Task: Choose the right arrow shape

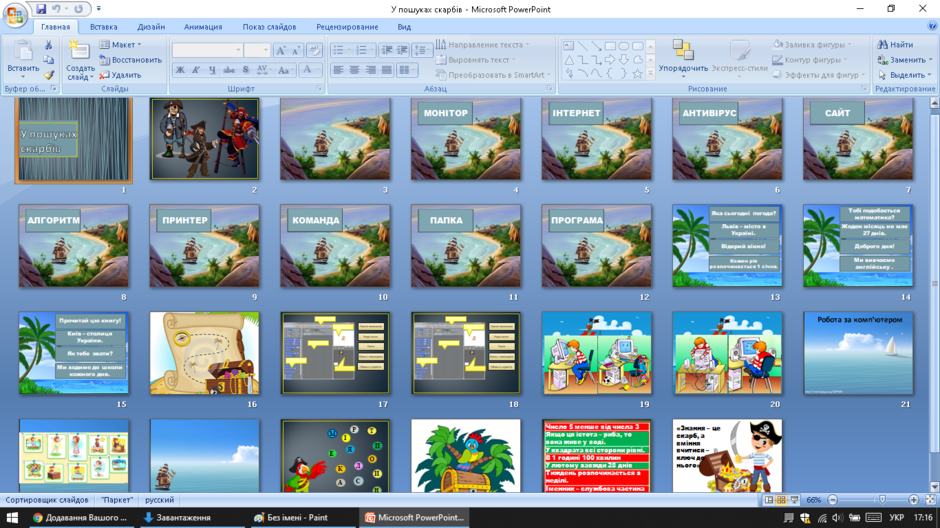Action: (610, 60)
